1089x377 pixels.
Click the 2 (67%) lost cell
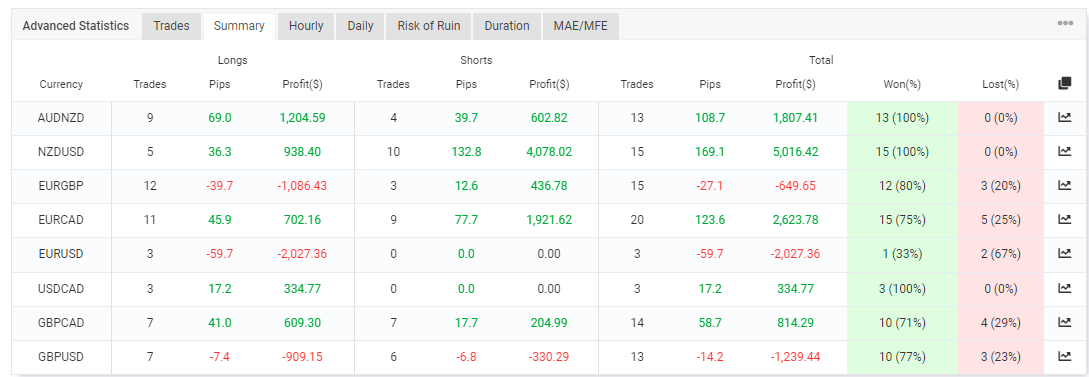coord(1001,254)
